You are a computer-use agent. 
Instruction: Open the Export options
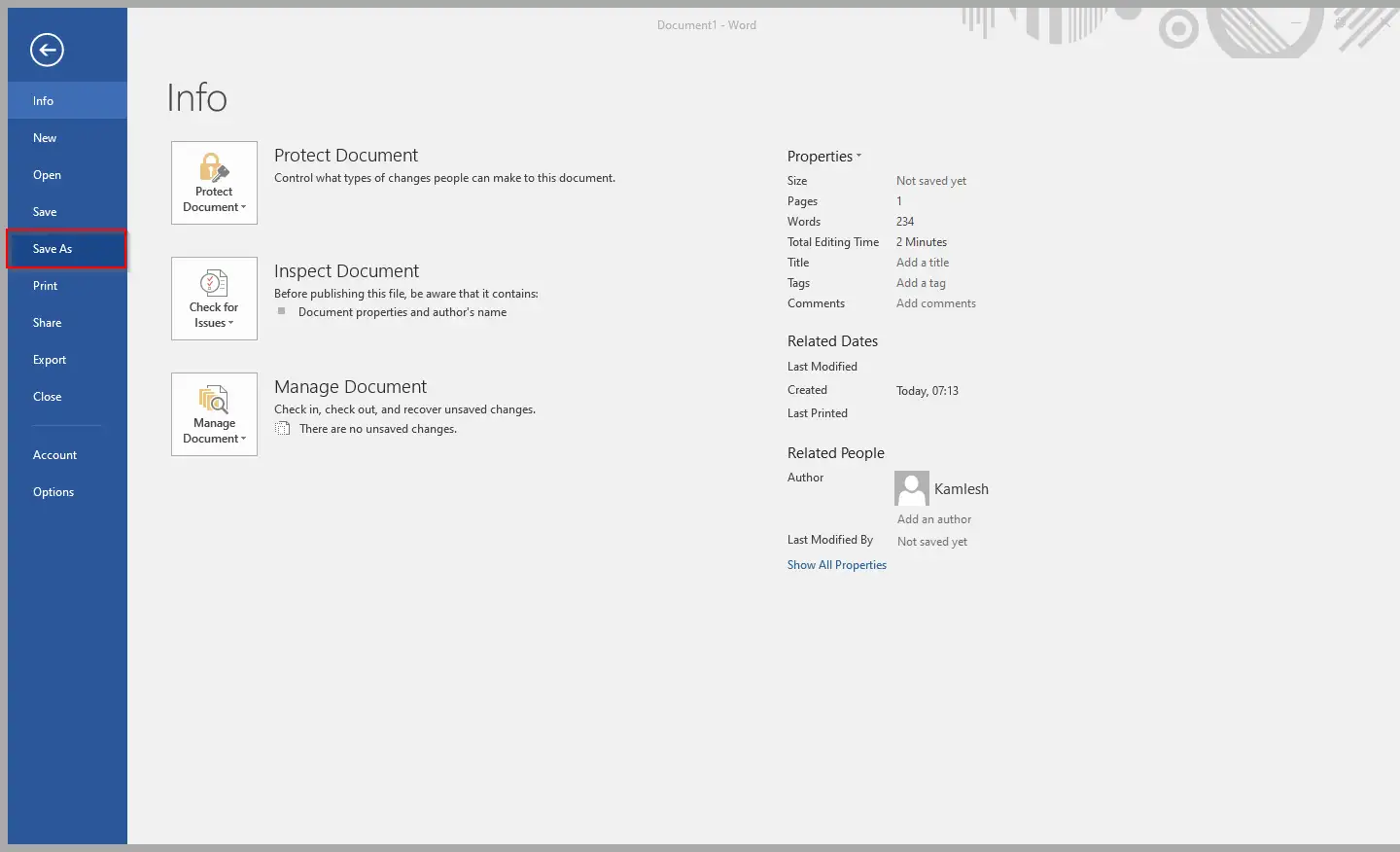67,359
